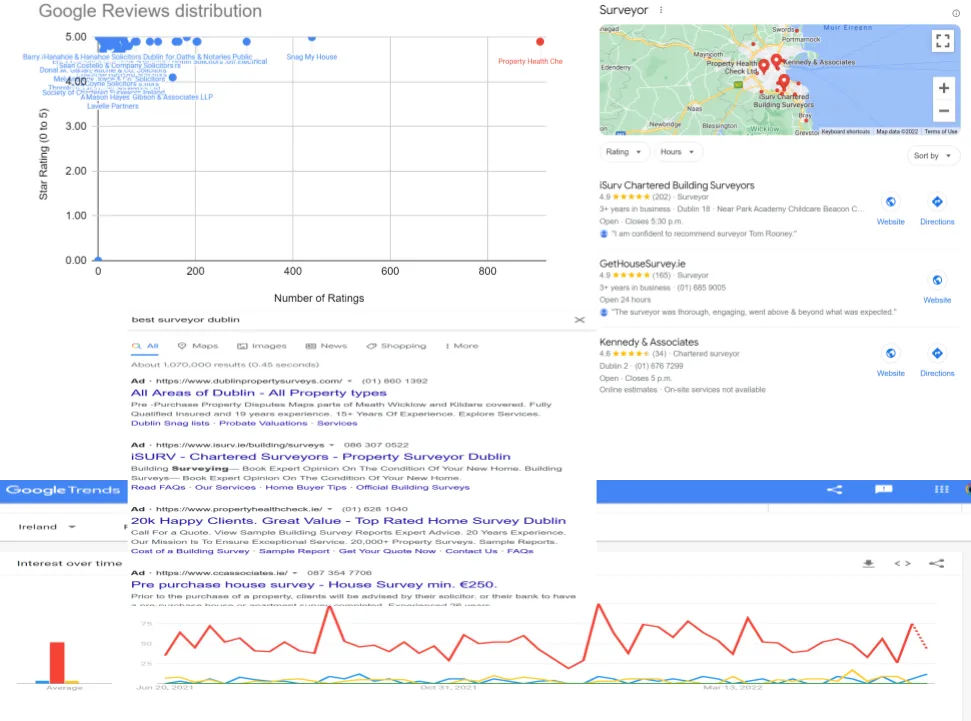The image size is (971, 721).
Task: Zoom in the map with plus button
Action: tap(943, 88)
